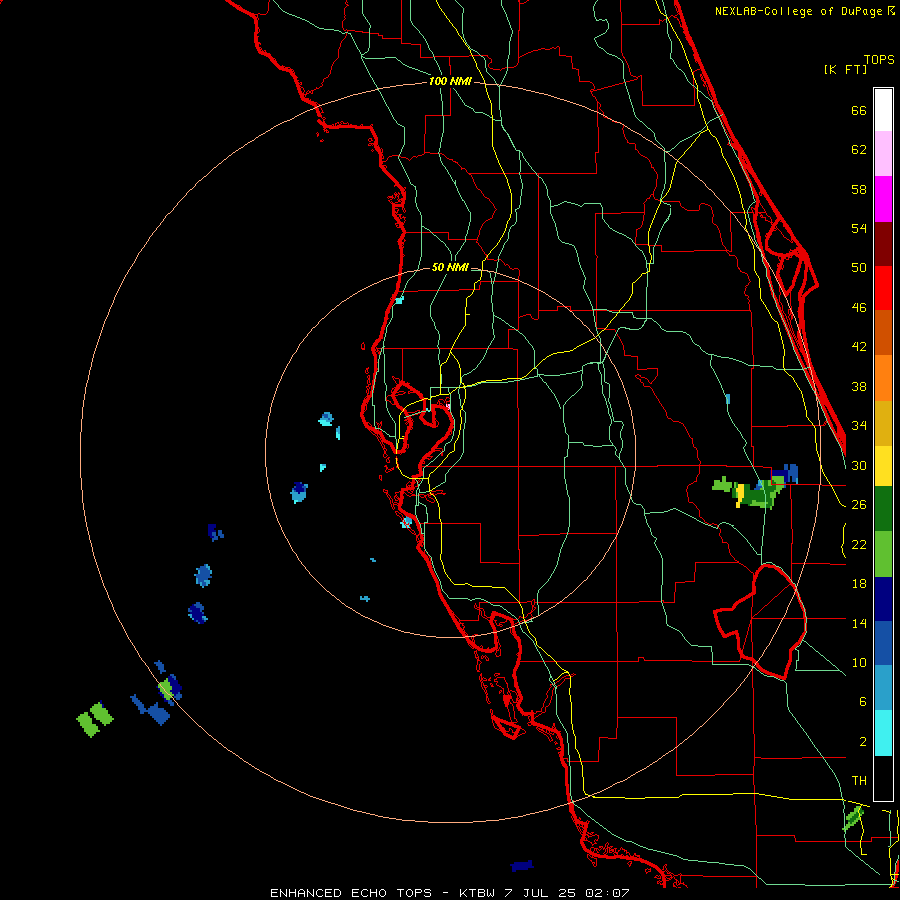Click the TH threshold legend label
The image size is (900, 900).
(859, 780)
